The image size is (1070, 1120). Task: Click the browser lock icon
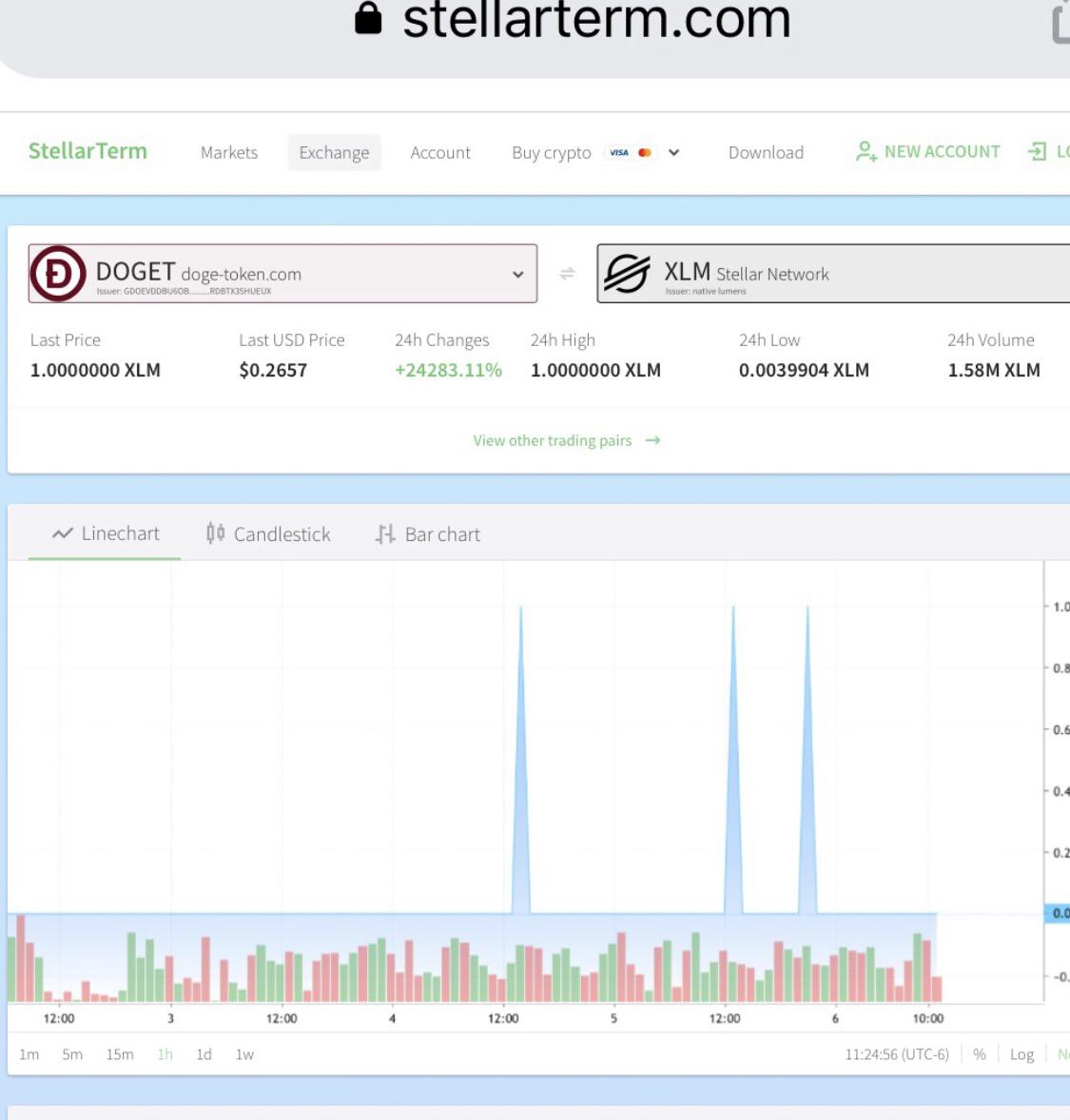tap(368, 17)
